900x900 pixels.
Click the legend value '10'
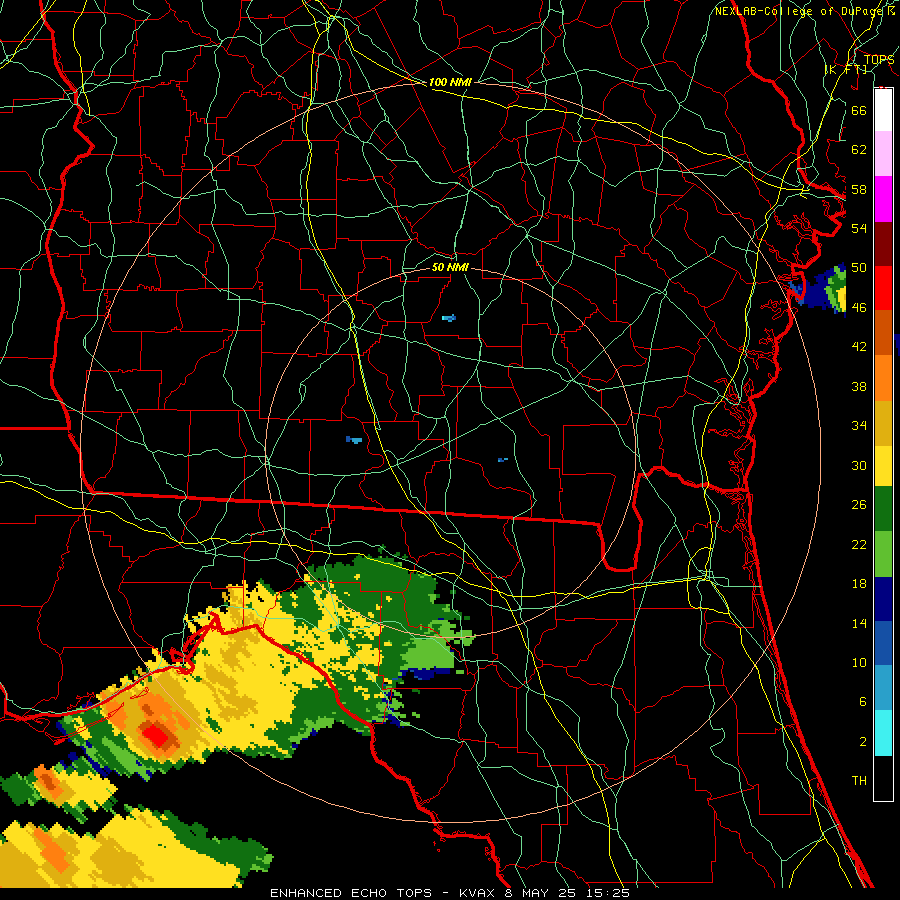tap(859, 663)
